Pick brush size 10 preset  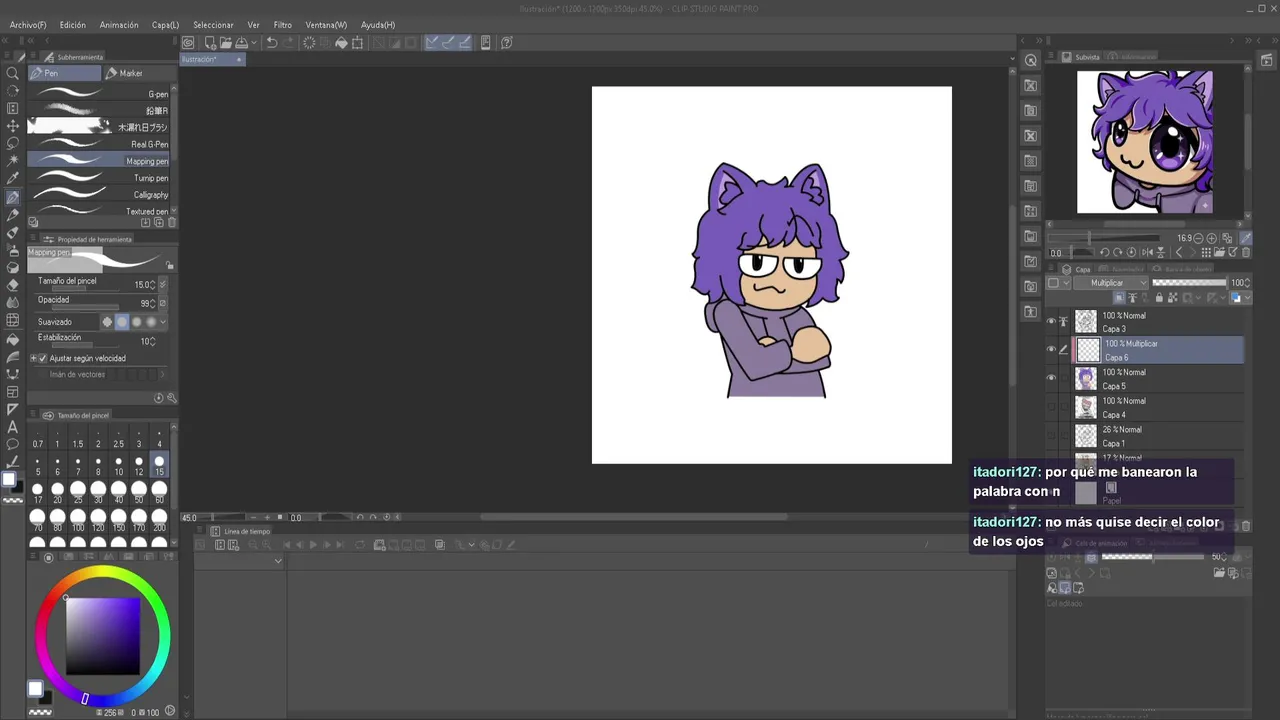118,466
